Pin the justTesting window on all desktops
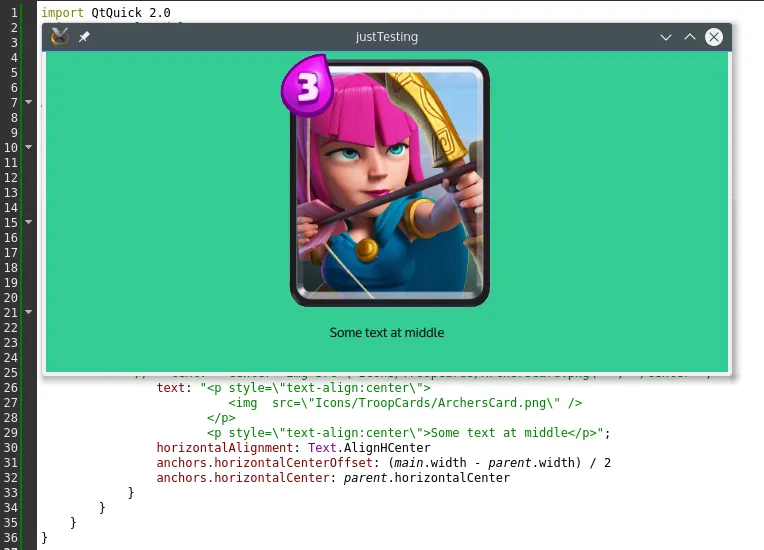Viewport: 764px width, 550px height. pyautogui.click(x=84, y=37)
